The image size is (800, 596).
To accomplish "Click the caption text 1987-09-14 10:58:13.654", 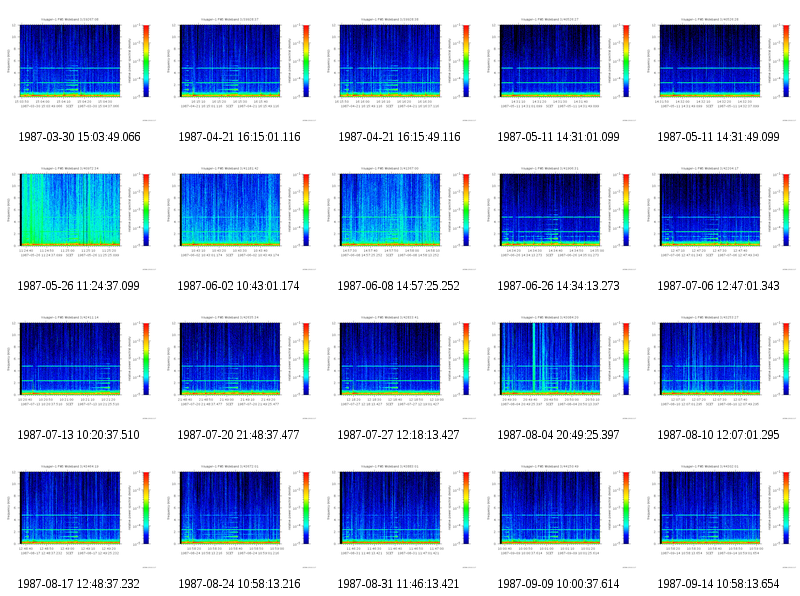I will click(x=718, y=584).
